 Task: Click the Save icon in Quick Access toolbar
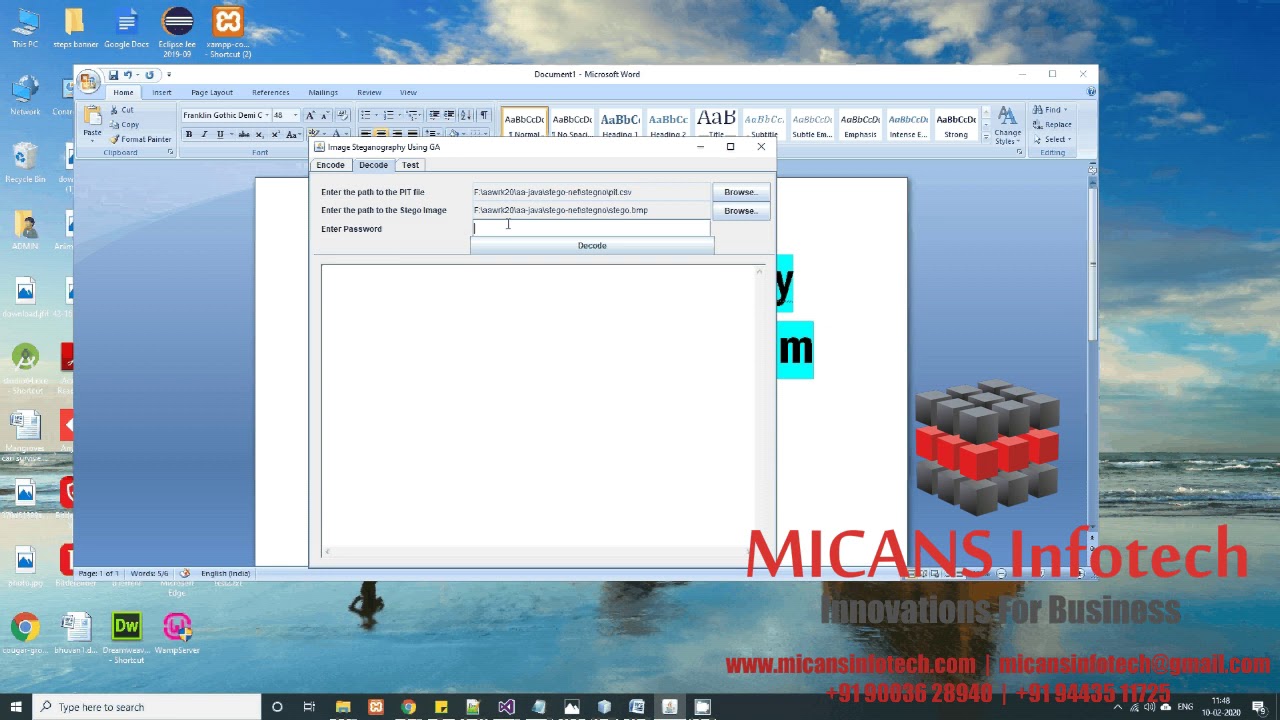(113, 75)
